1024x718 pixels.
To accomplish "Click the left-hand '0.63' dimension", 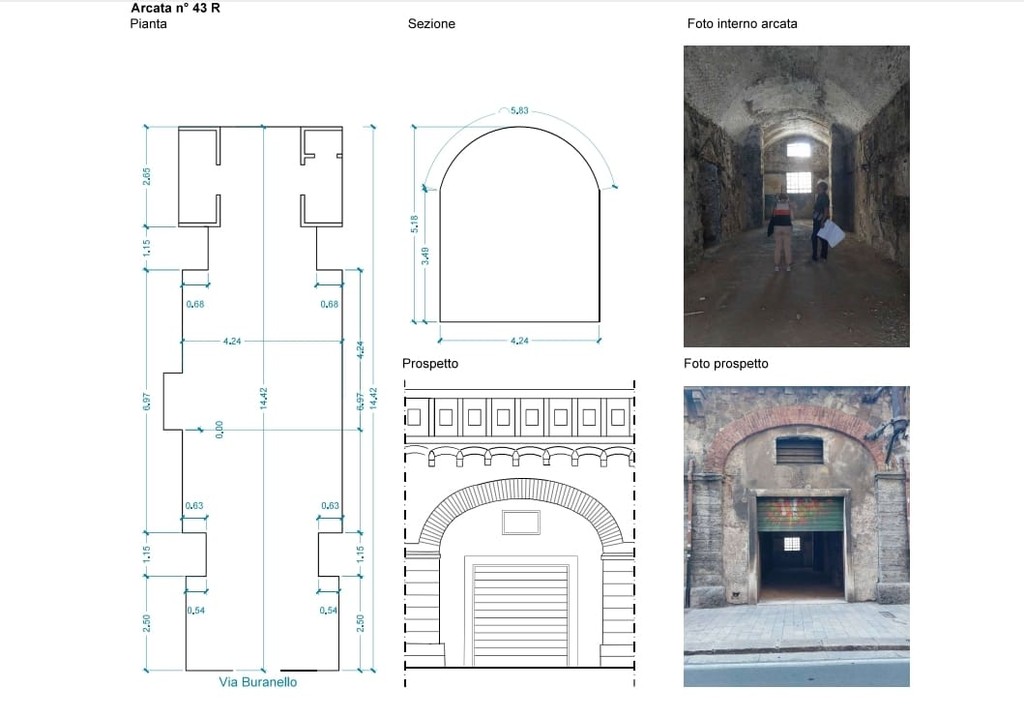I will tap(194, 506).
